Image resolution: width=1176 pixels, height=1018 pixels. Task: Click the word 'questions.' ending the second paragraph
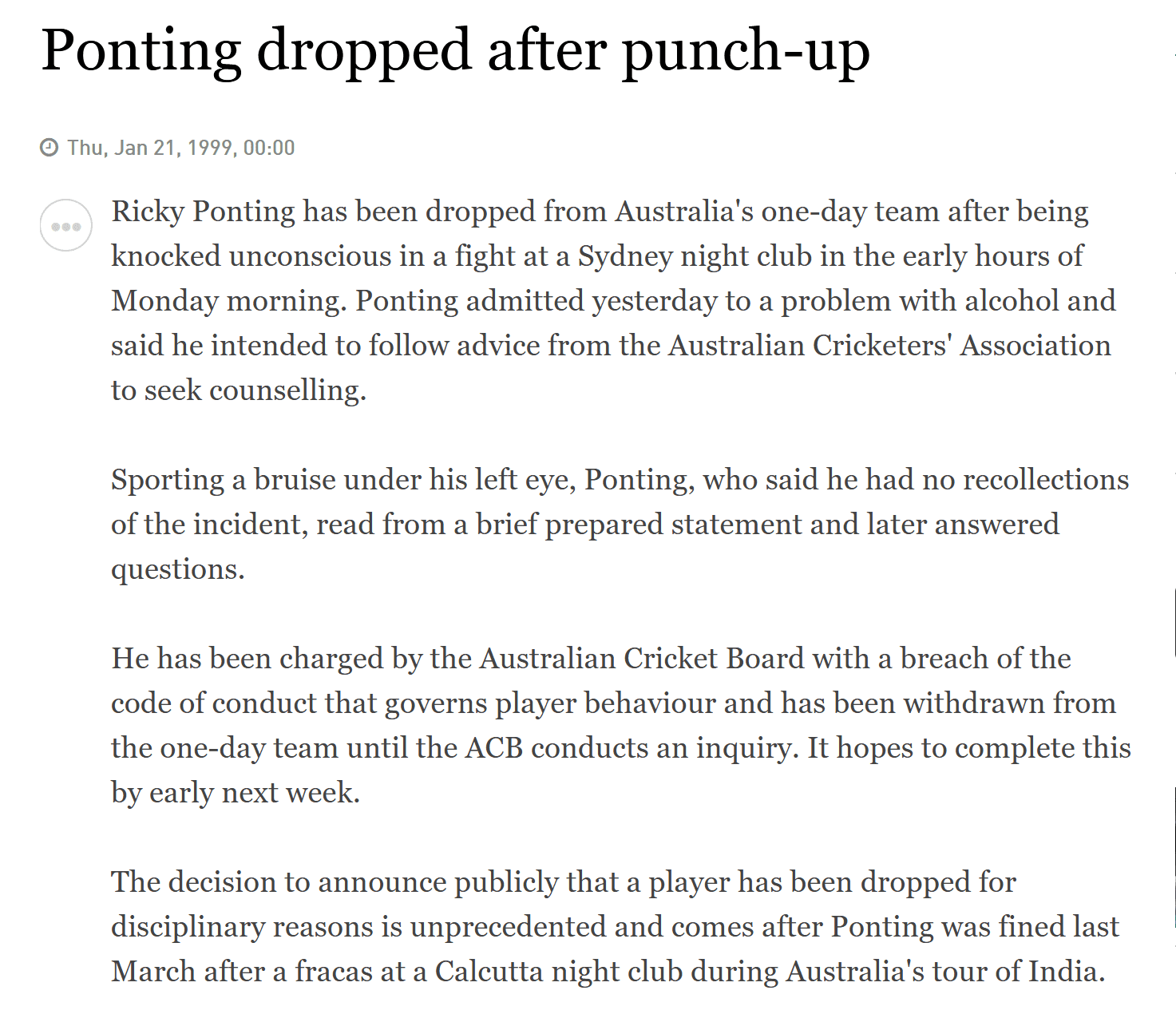178,570
